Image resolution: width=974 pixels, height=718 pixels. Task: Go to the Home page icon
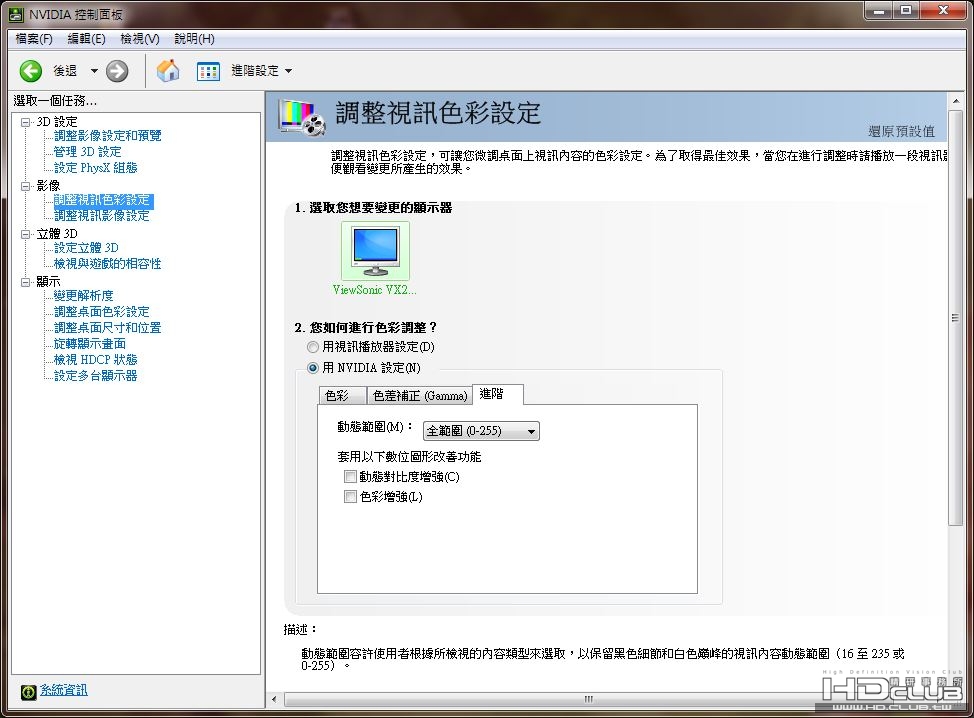(x=168, y=70)
